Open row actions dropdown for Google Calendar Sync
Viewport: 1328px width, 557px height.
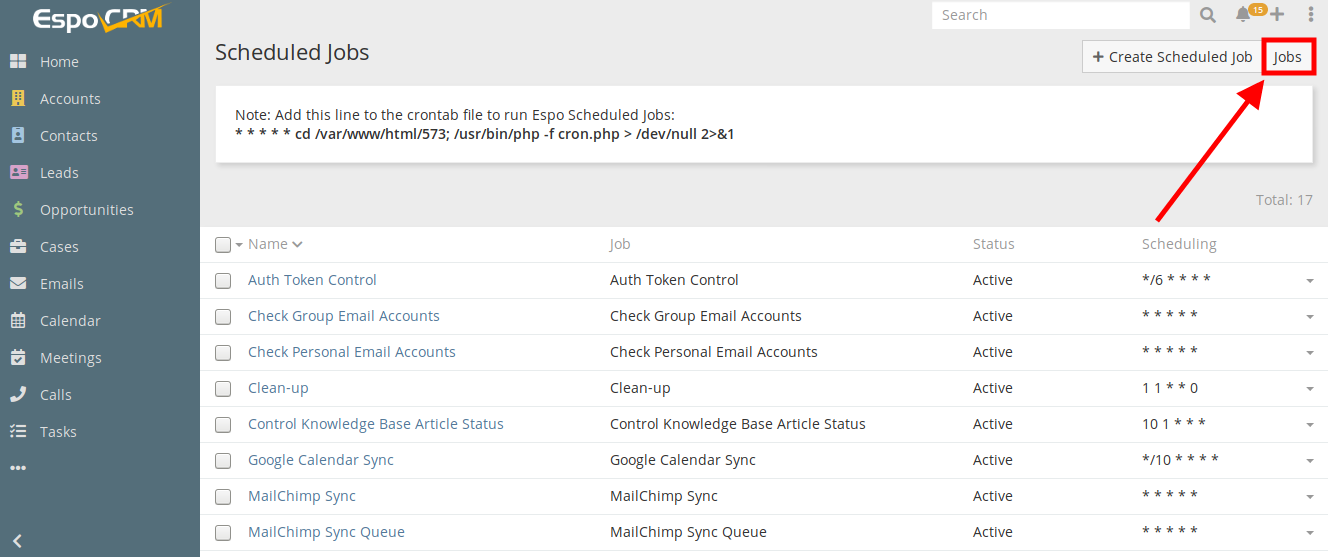[1310, 461]
